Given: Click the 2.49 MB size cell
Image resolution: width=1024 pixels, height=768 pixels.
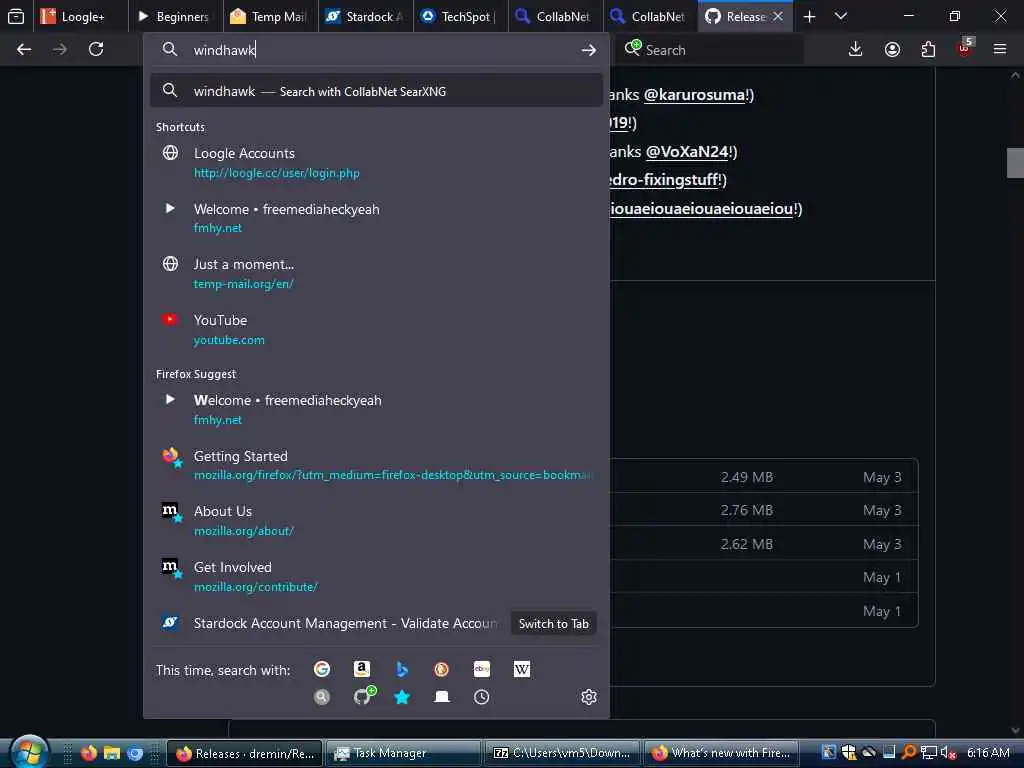Looking at the screenshot, I should [746, 477].
